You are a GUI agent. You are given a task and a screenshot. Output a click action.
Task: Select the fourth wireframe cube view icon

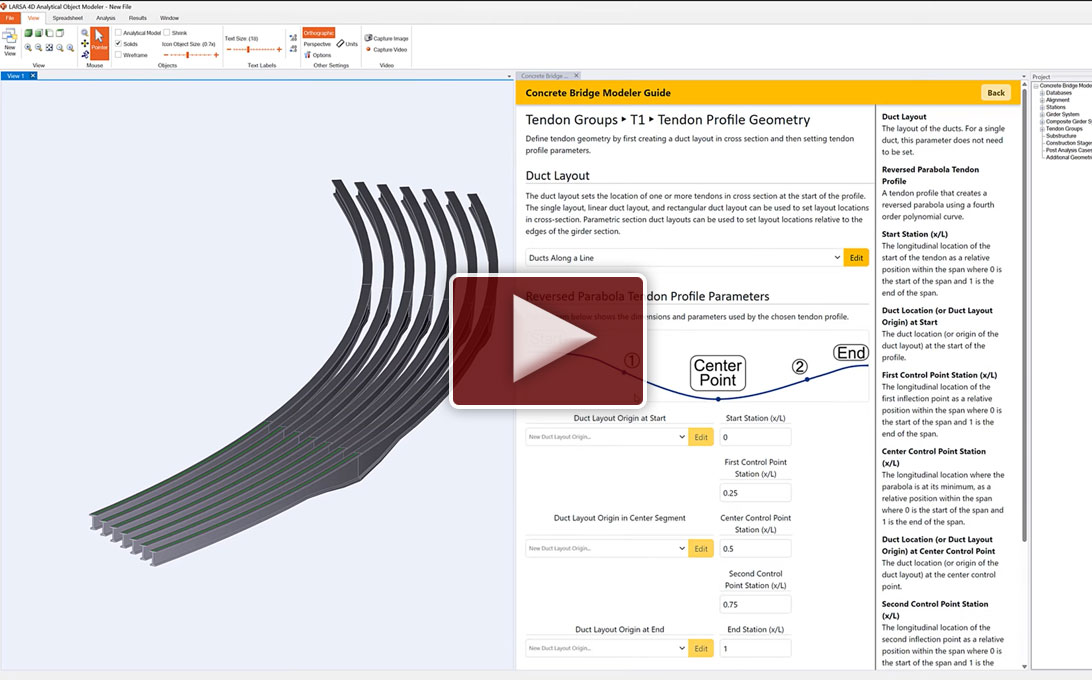point(60,33)
